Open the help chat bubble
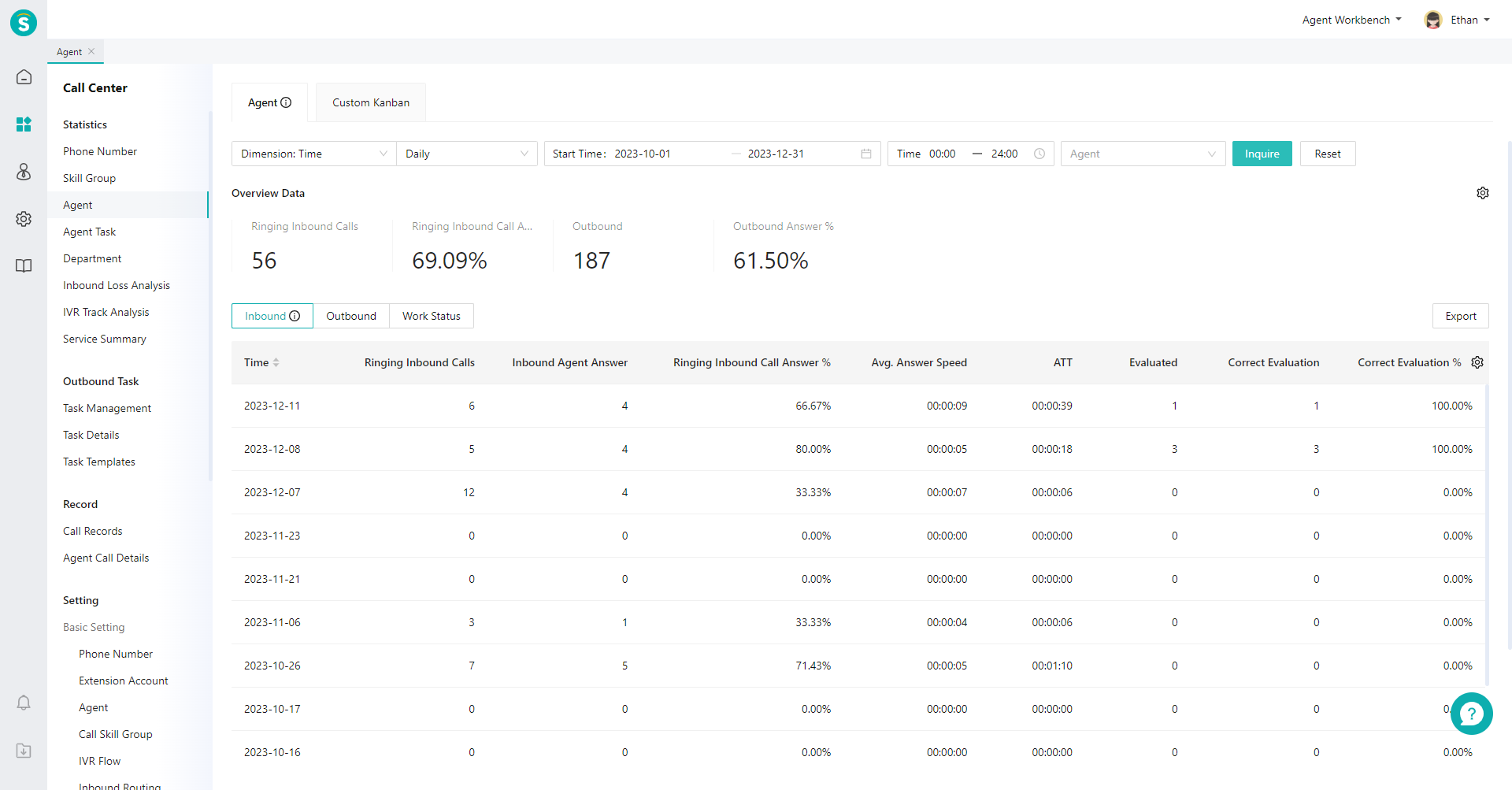The image size is (1512, 790). [x=1471, y=714]
